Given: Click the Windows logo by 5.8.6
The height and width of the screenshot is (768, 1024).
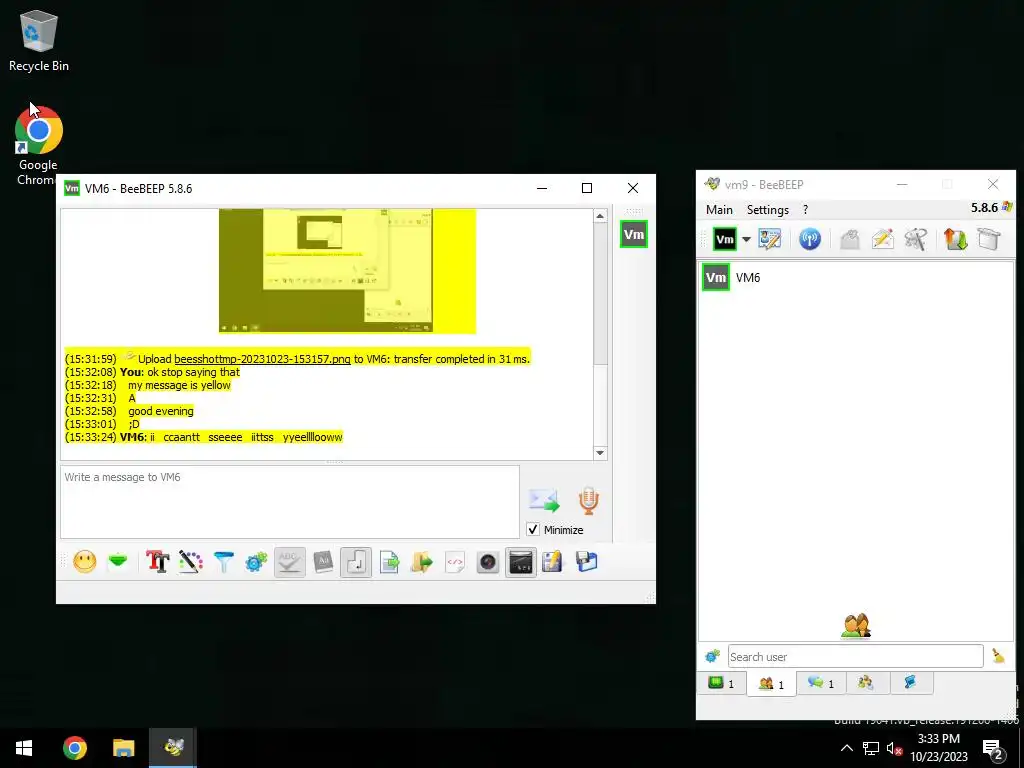Looking at the screenshot, I should click(x=1006, y=207).
